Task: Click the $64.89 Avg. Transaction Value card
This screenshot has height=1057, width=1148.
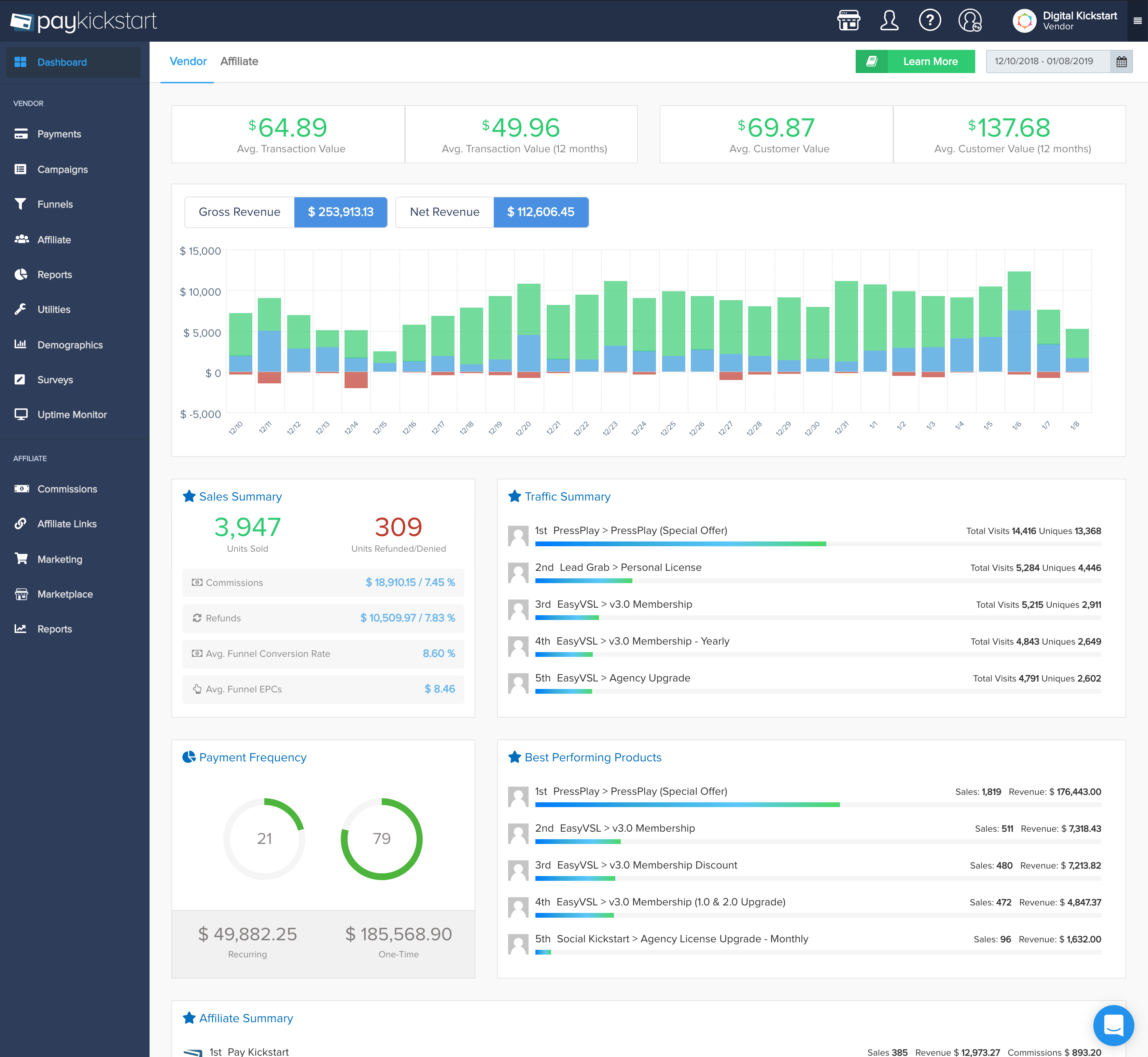Action: [x=288, y=134]
